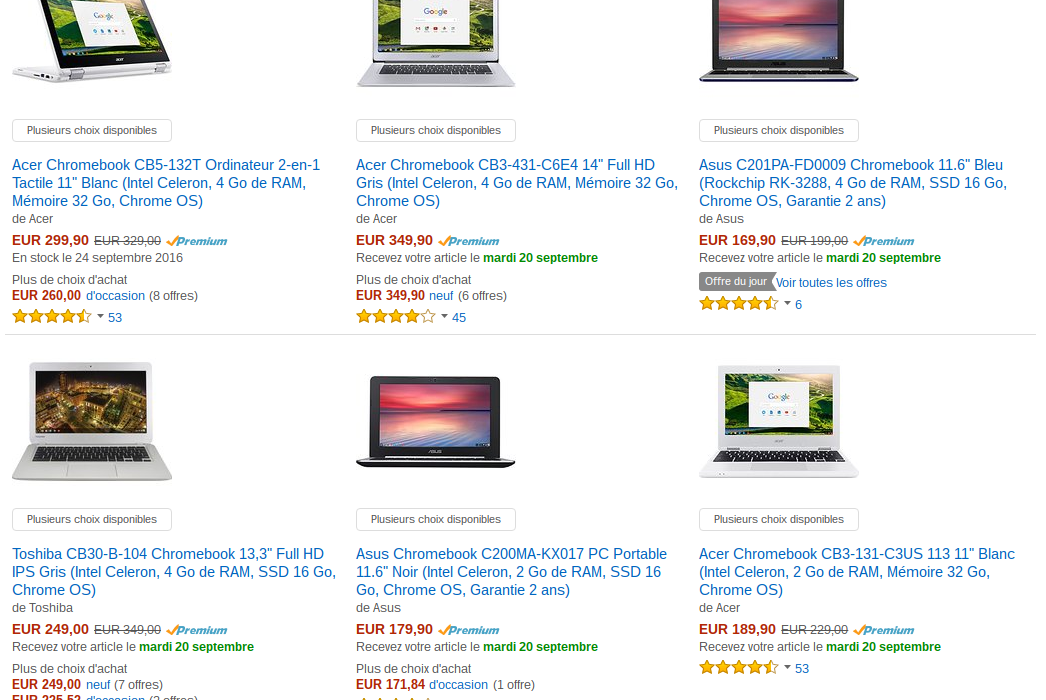1046x700 pixels.
Task: Click Asus C200MA black laptop thumbnail
Action: pos(436,422)
